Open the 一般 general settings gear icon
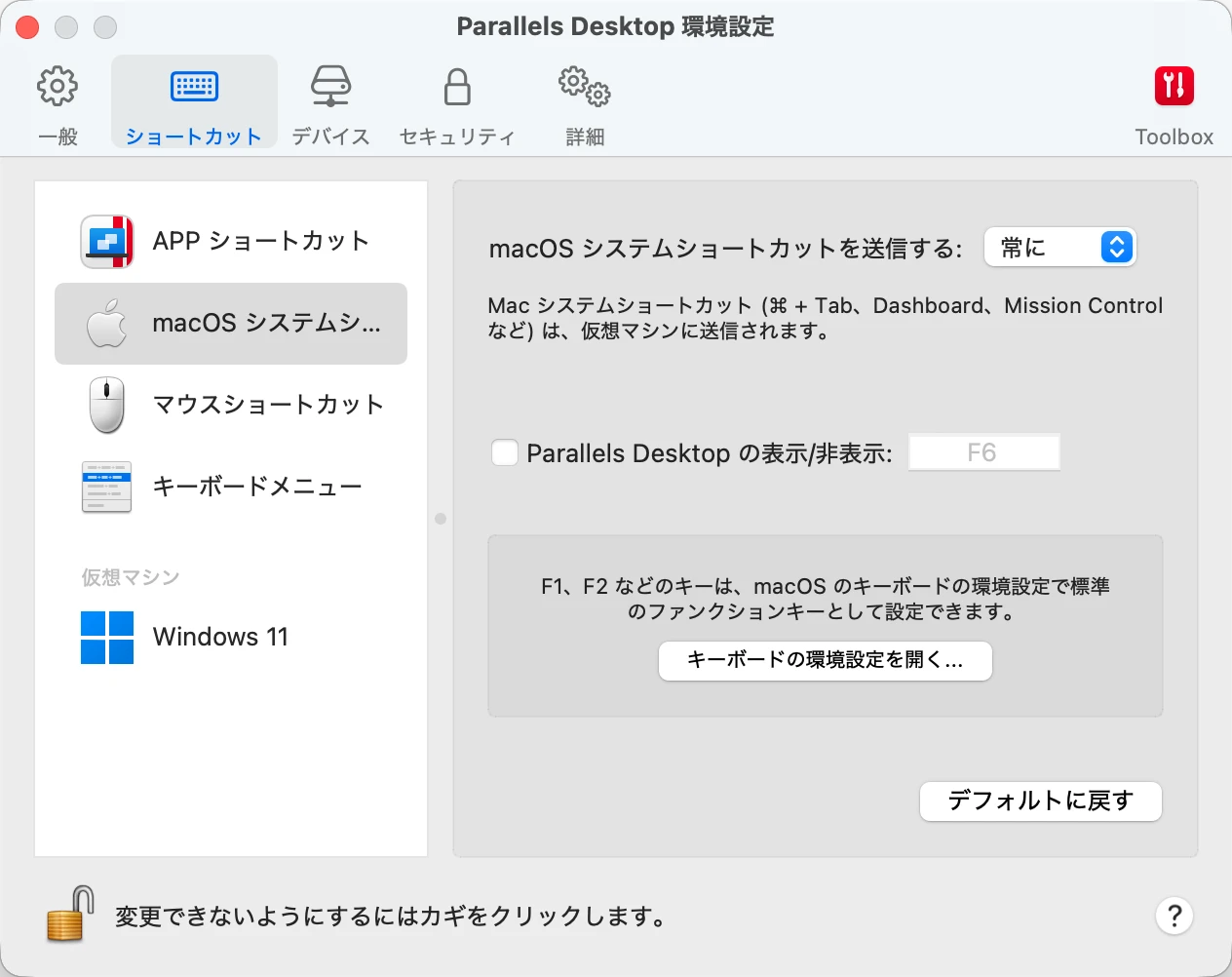 (58, 87)
